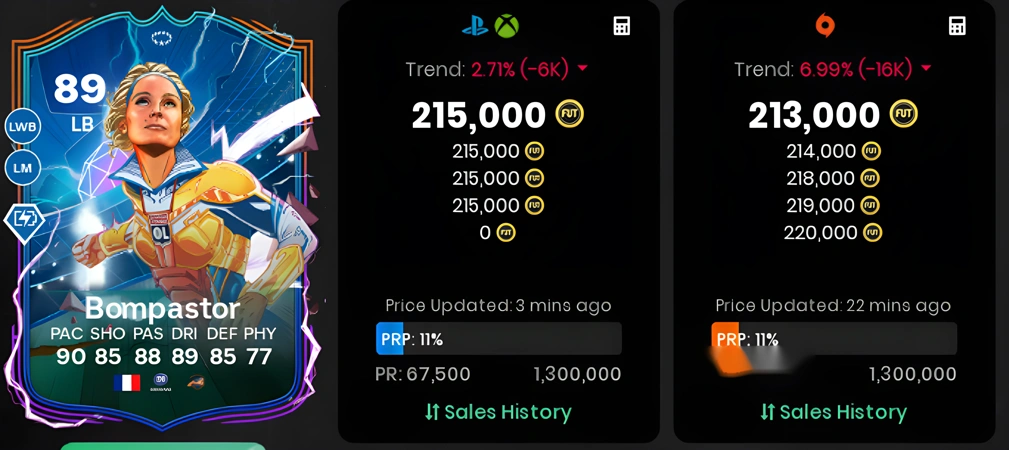Click the FUT coin beside 213,000

coord(903,115)
